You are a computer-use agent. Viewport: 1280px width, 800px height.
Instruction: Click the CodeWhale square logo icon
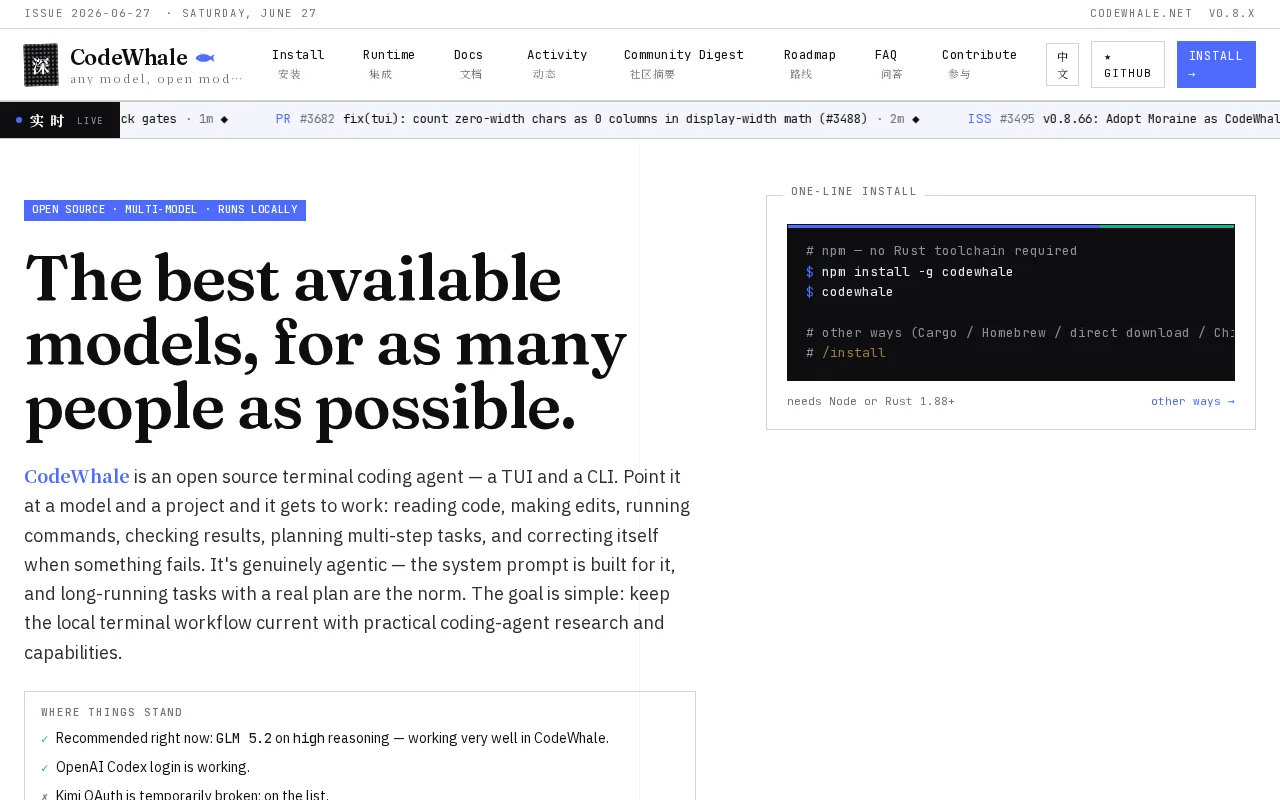(41, 65)
